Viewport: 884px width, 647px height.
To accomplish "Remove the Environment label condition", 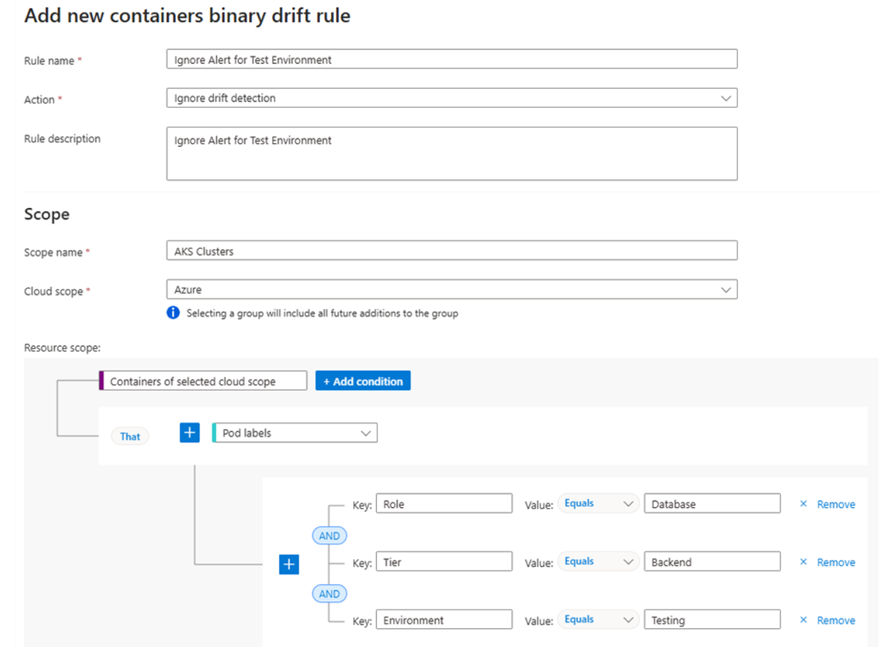I will (836, 621).
